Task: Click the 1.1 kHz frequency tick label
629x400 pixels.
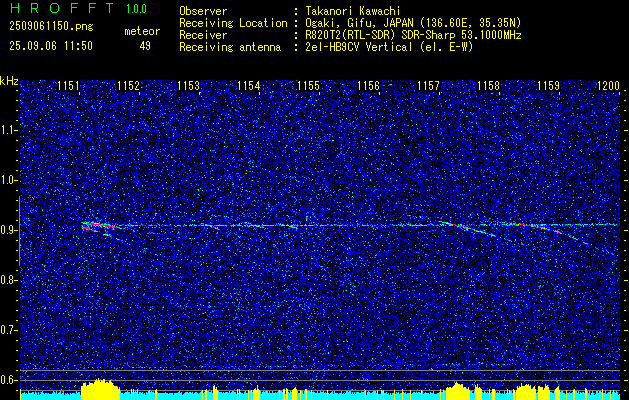Action: 7,130
